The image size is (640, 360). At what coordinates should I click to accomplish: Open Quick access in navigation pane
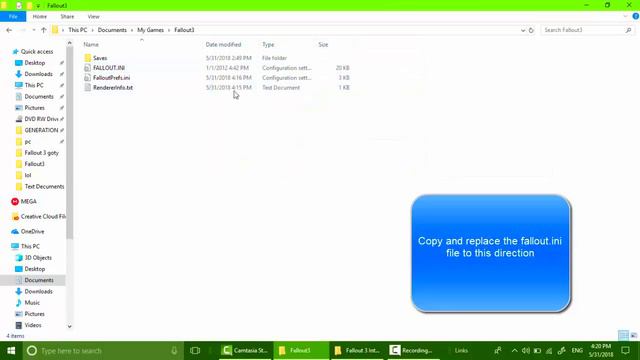pyautogui.click(x=37, y=52)
